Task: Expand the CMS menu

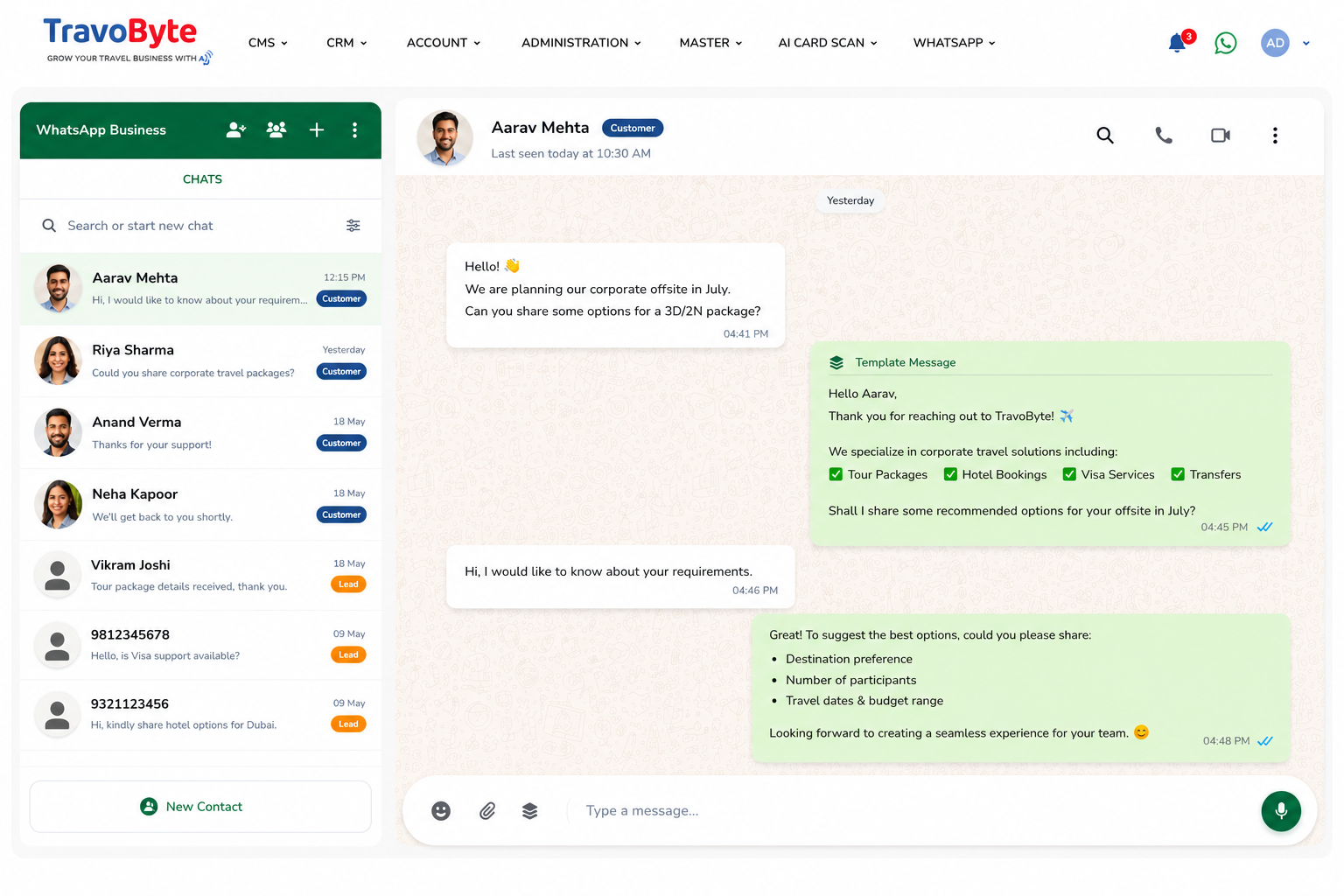Action: coord(268,43)
